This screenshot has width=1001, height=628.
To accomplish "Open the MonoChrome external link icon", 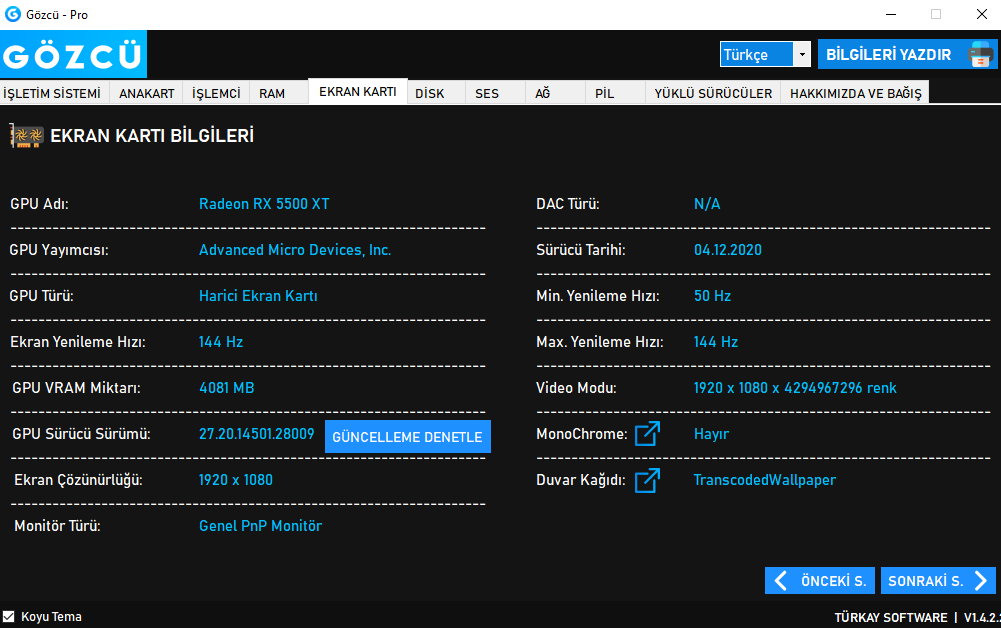I will (647, 434).
